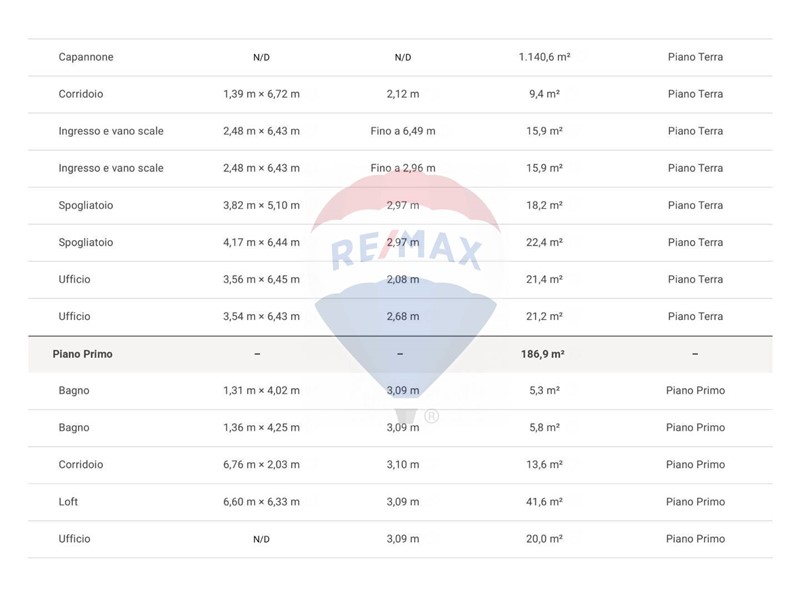Select the Ufficio dimensions 3,56 m × 6,45 m
This screenshot has height=600, width=800.
(261, 279)
